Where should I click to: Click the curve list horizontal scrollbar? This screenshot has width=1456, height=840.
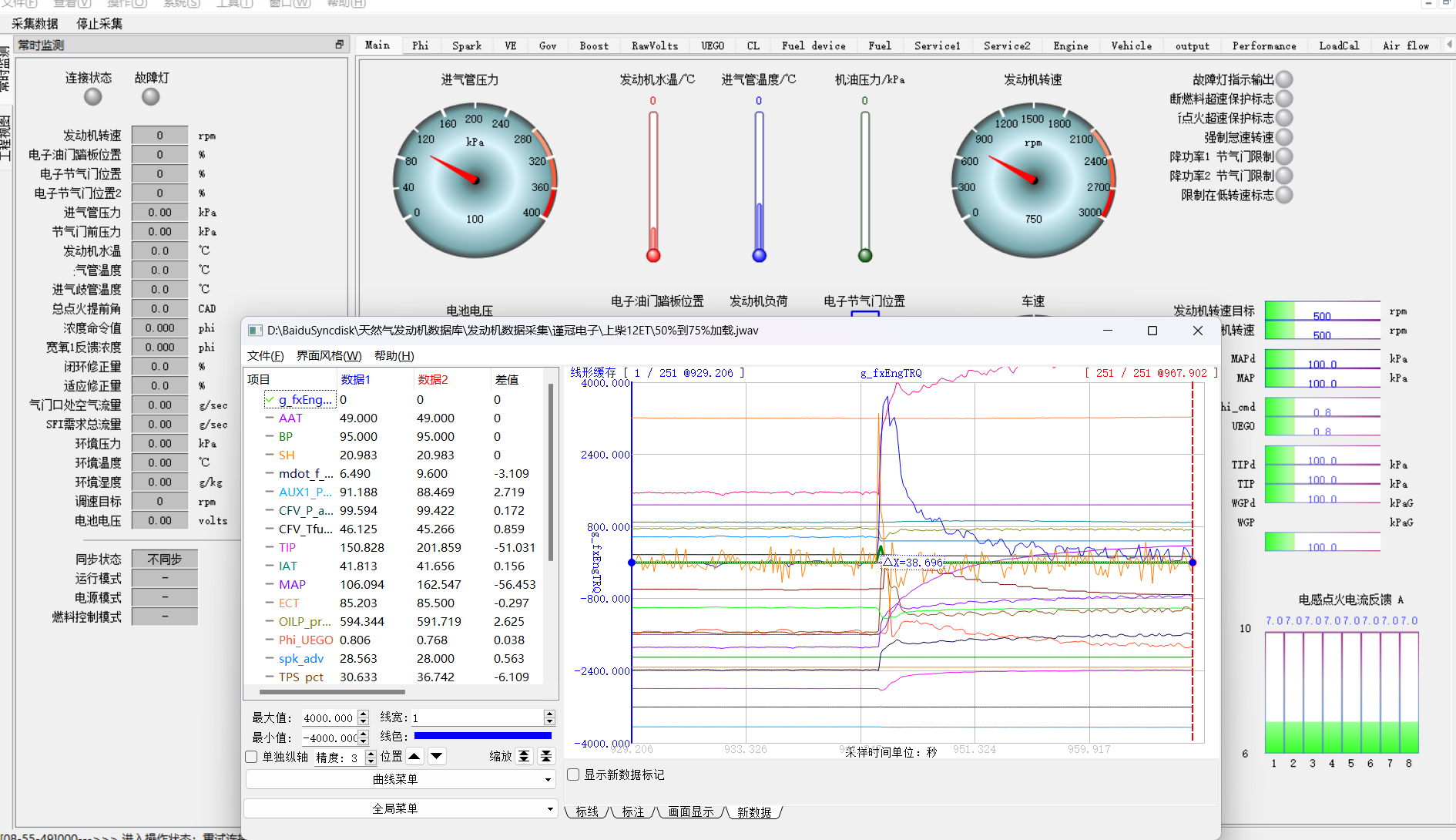331,691
